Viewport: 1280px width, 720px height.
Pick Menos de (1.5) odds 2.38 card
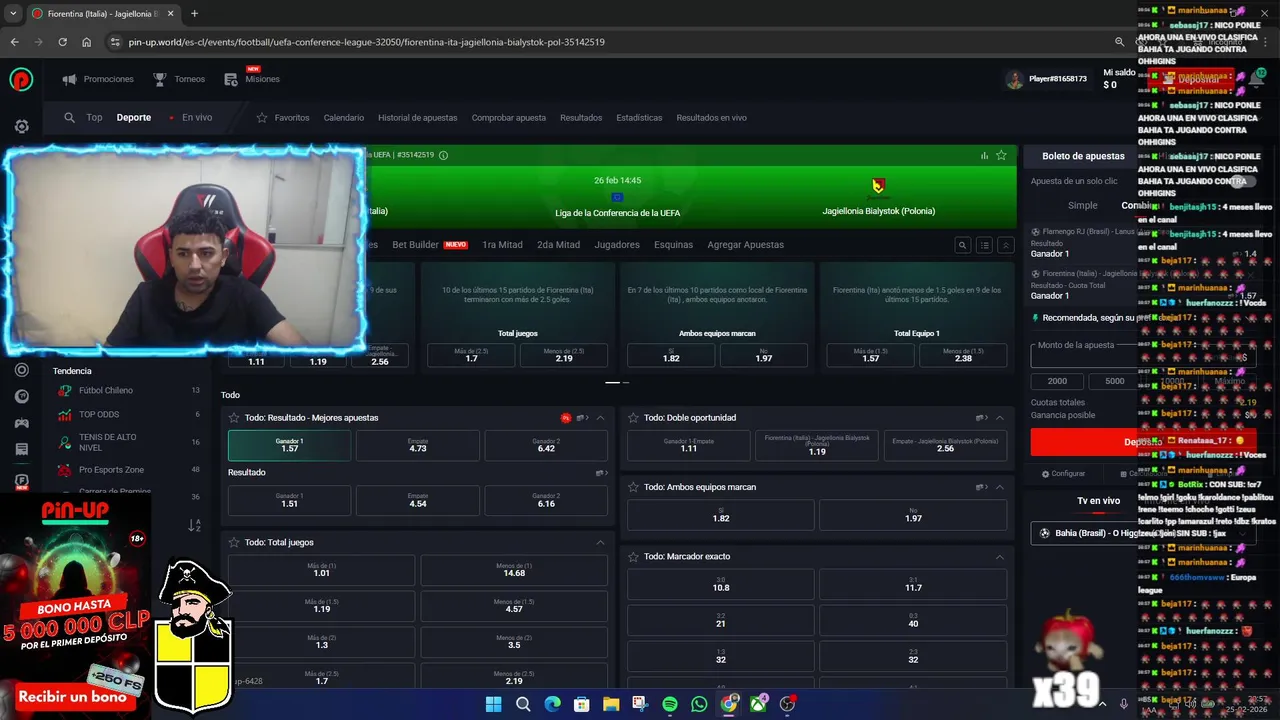click(963, 355)
